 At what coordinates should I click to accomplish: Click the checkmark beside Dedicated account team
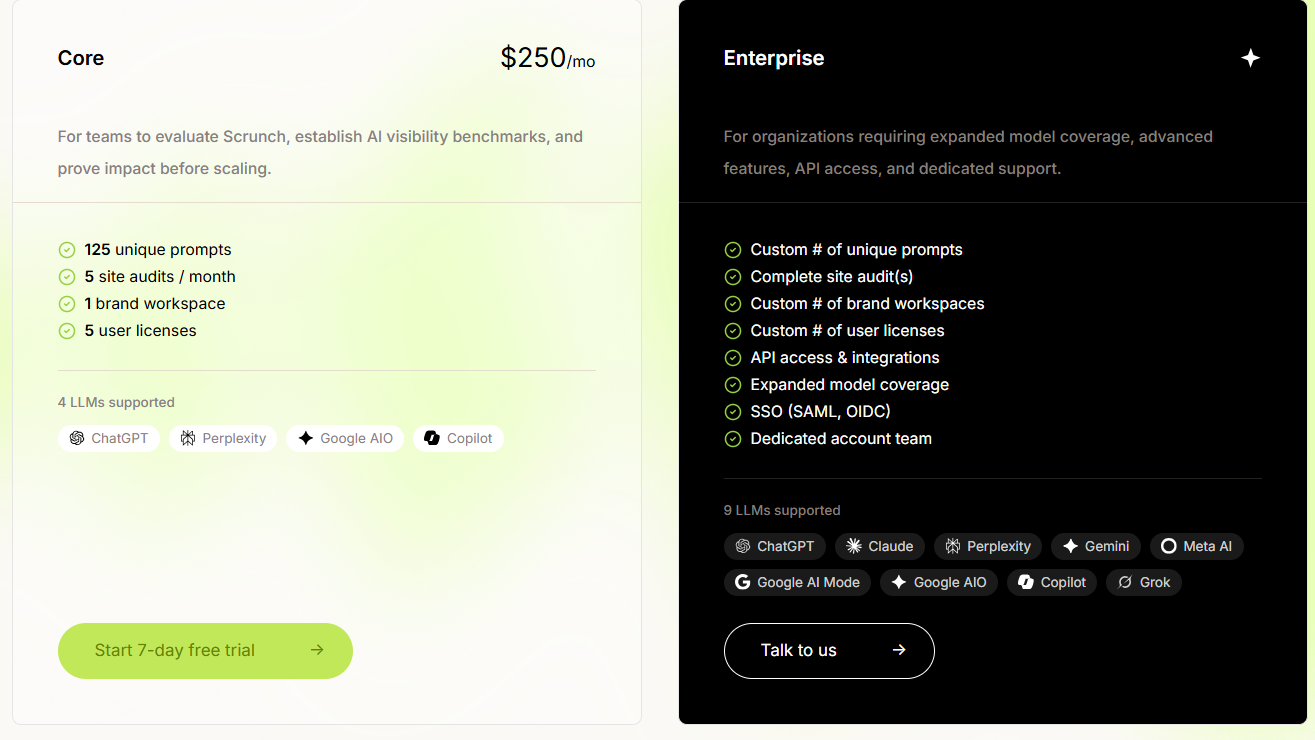732,438
